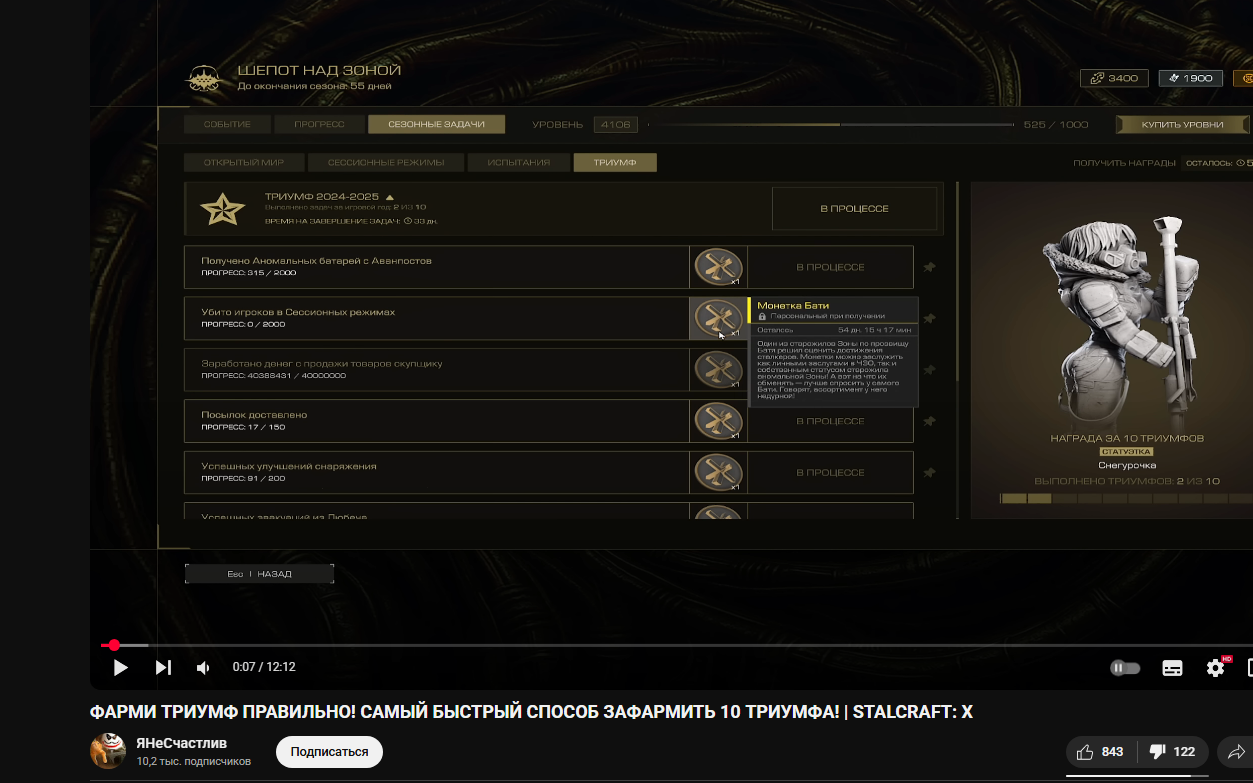Click the 0:07 / 12:12 time display
The image size is (1253, 783).
pyautogui.click(x=264, y=667)
